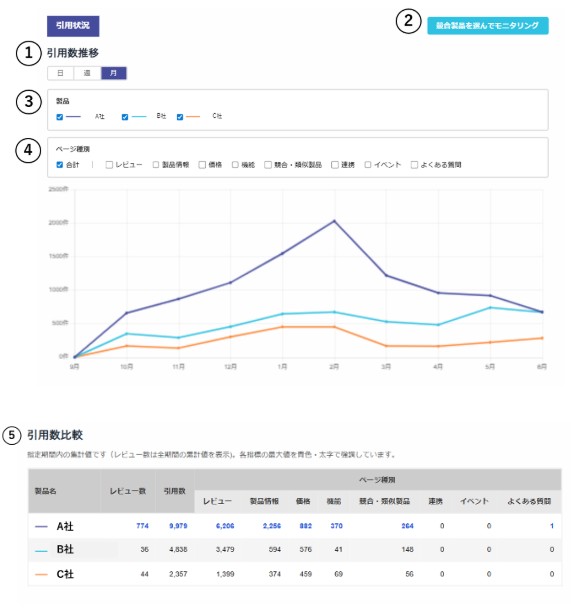The width and height of the screenshot is (571, 610).
Task: Enable the よくある質問 checkbox
Action: pos(414,165)
